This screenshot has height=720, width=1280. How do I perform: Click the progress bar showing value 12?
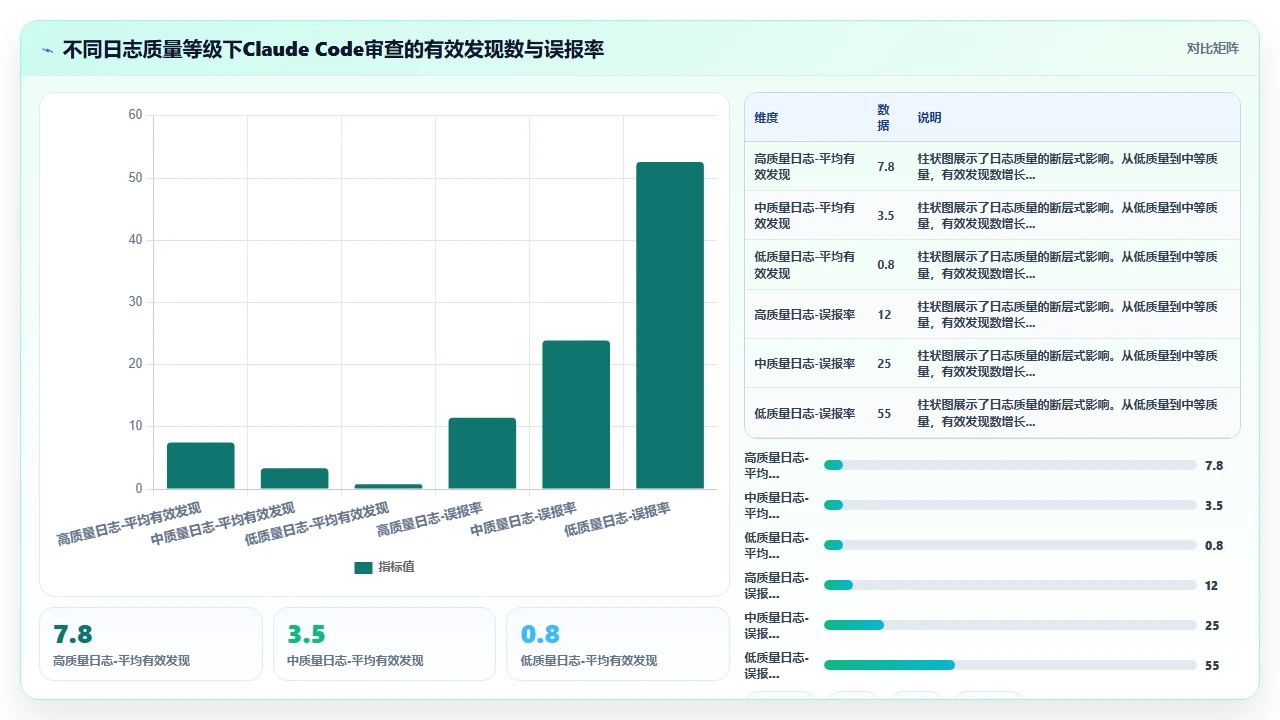1010,585
